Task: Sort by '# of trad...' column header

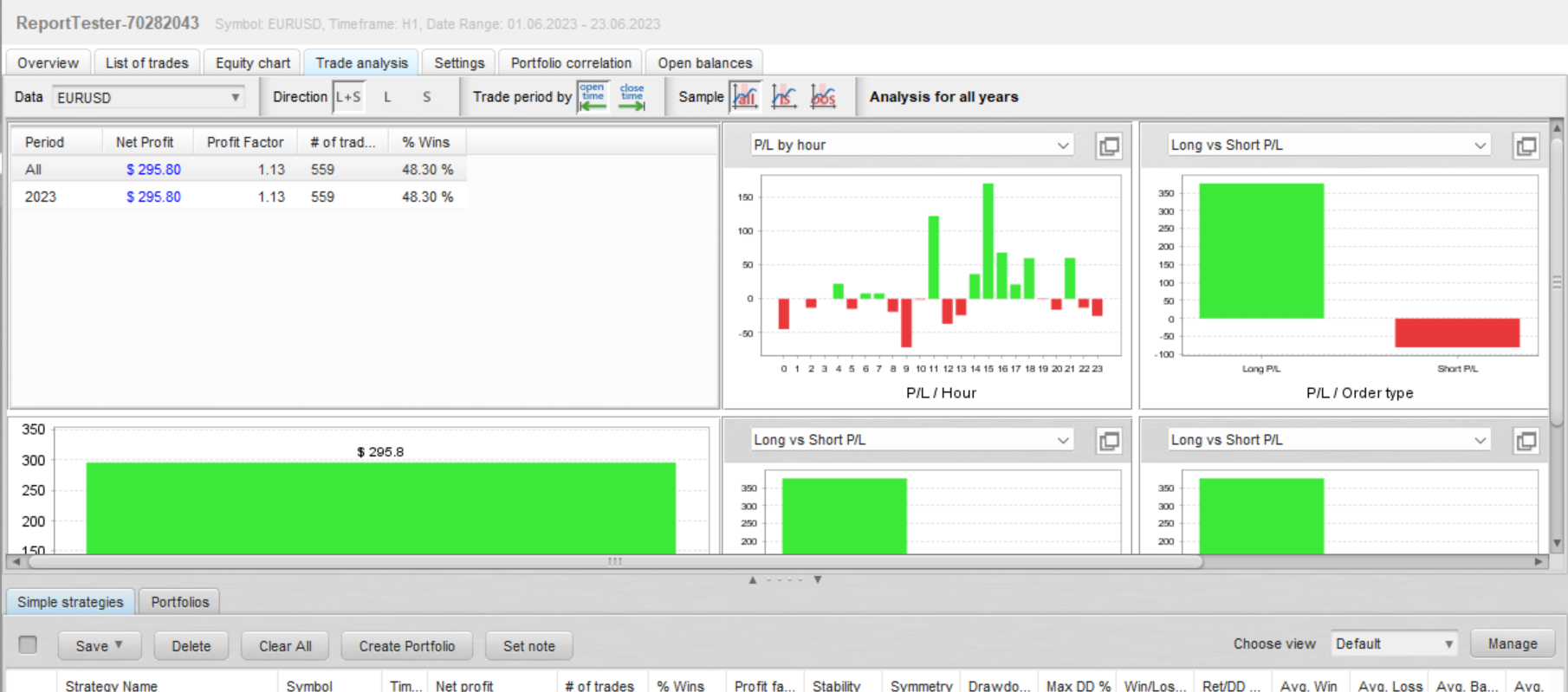Action: point(343,142)
